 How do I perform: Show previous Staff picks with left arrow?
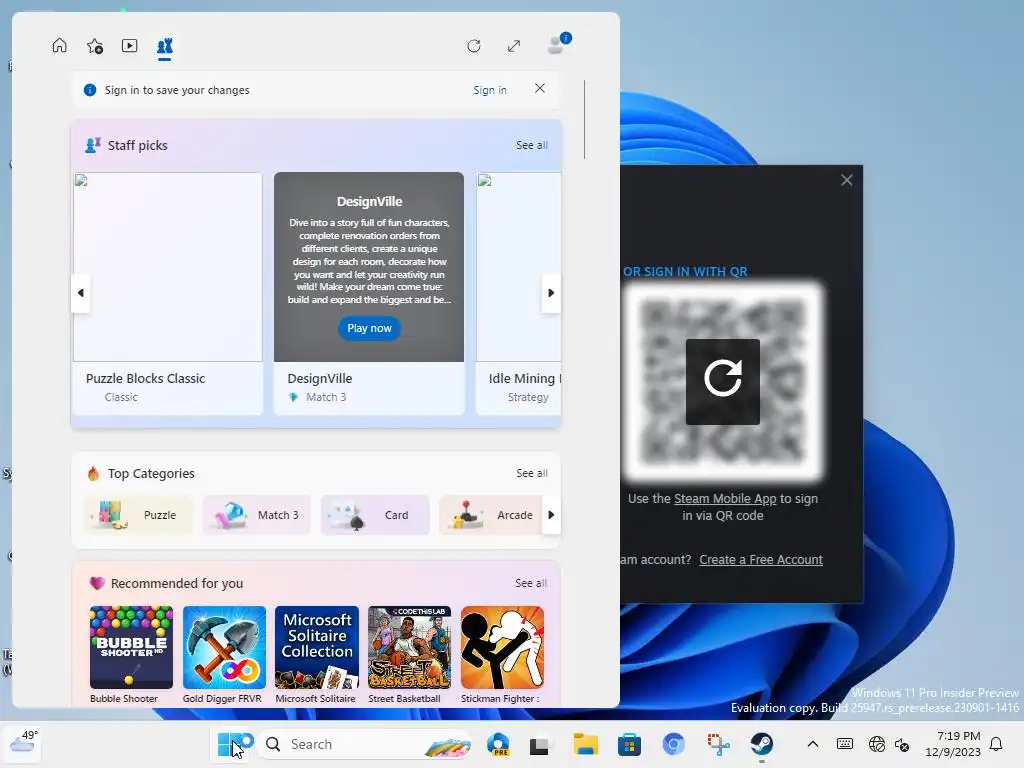[80, 293]
